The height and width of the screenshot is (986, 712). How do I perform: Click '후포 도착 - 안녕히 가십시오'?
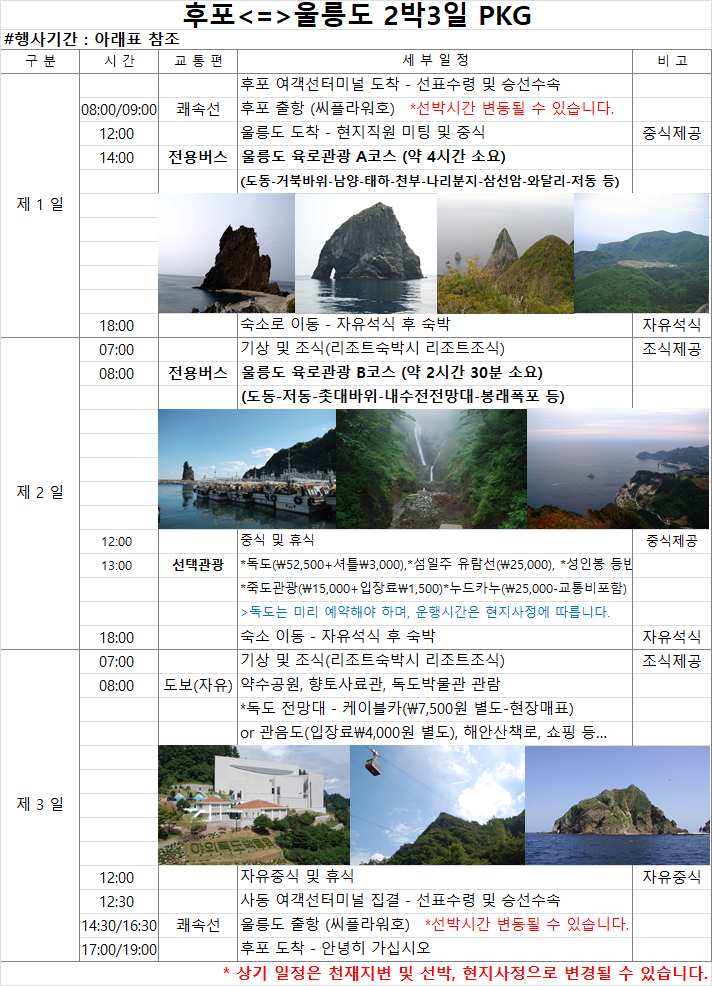tap(335, 948)
